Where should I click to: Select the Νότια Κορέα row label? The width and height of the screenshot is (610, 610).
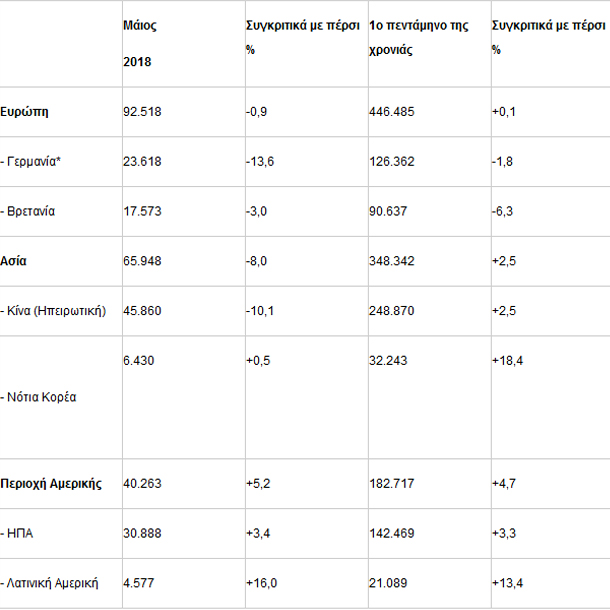coord(42,397)
